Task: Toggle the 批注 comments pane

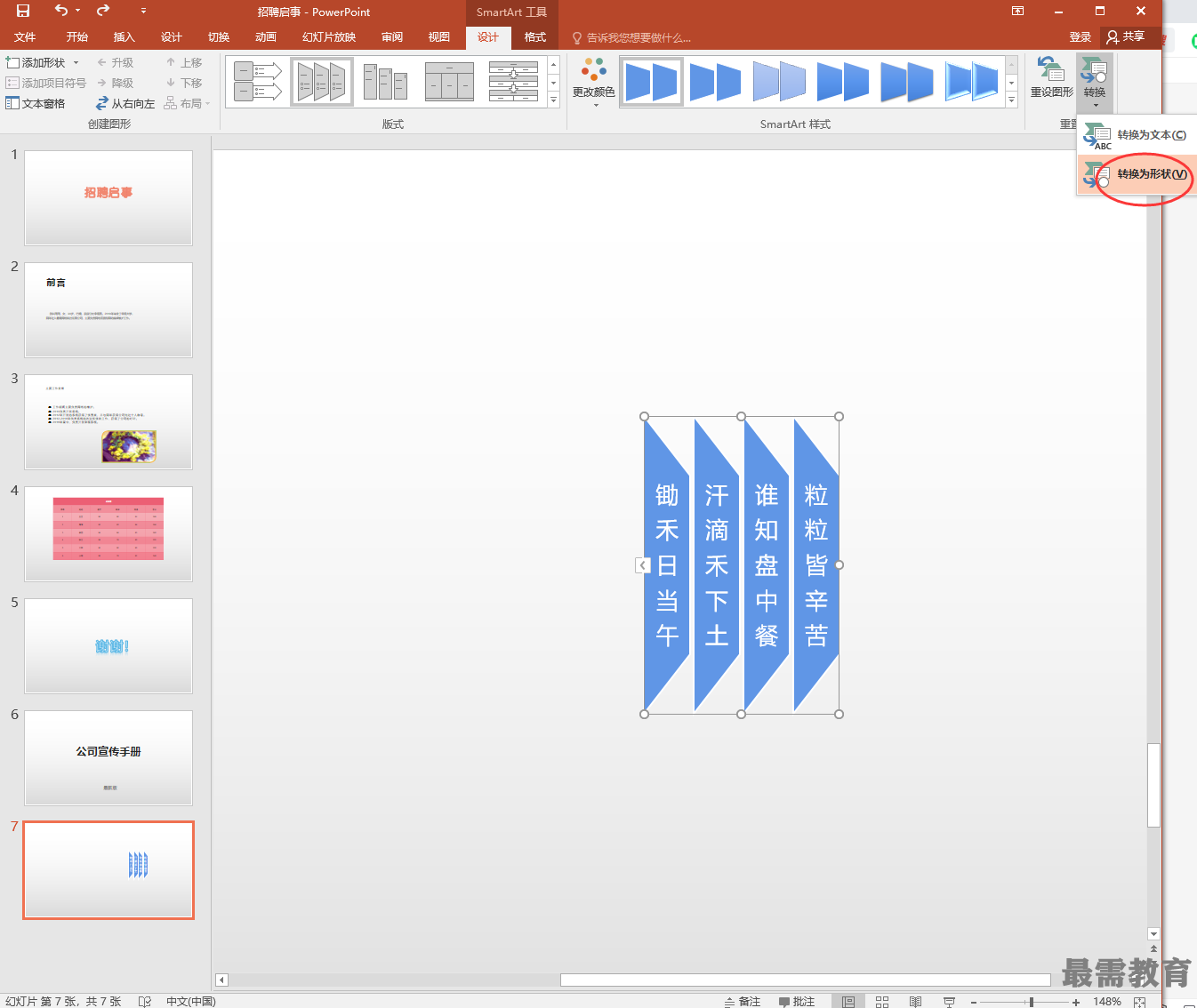Action: [797, 1001]
